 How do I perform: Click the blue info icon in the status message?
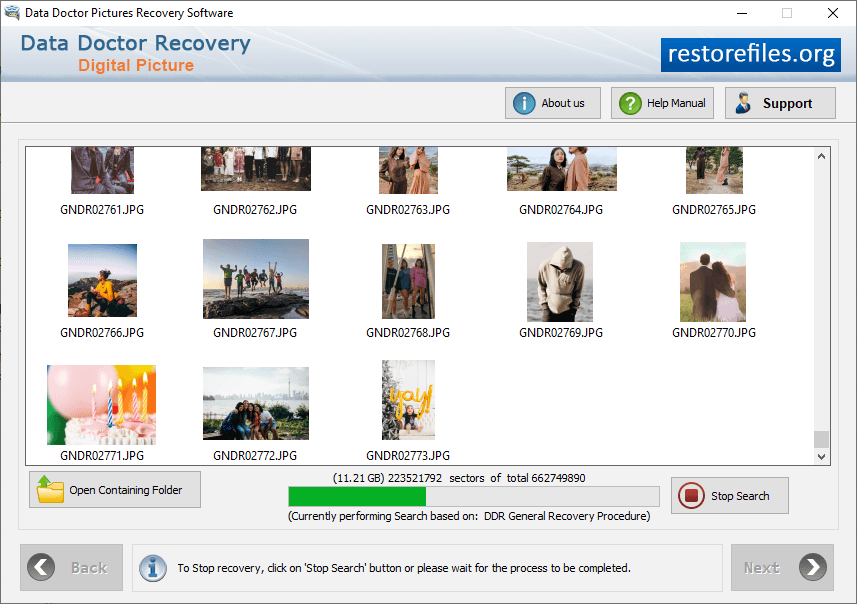(152, 568)
